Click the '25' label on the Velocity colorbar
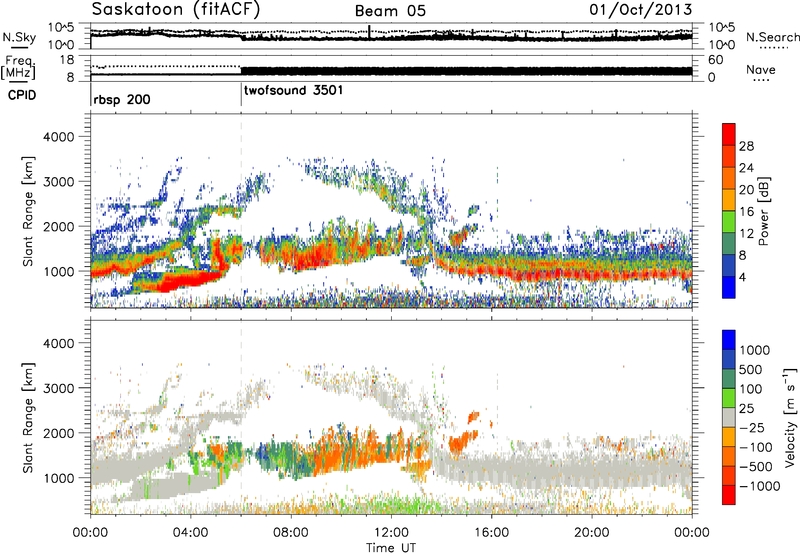 coord(746,408)
